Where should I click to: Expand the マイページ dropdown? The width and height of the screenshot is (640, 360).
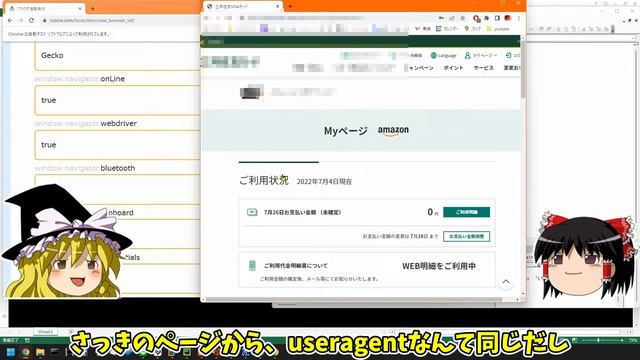(x=481, y=55)
